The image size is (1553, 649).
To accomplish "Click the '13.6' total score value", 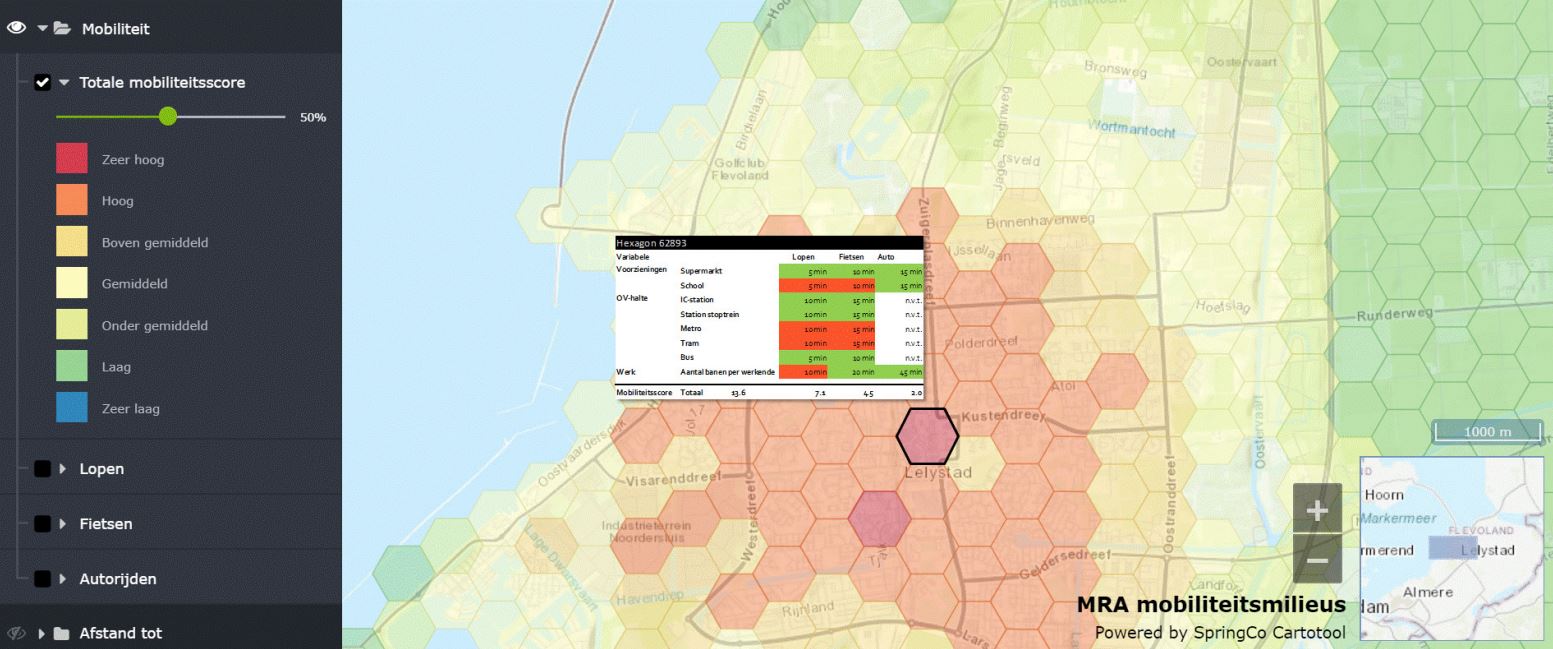I will [739, 393].
